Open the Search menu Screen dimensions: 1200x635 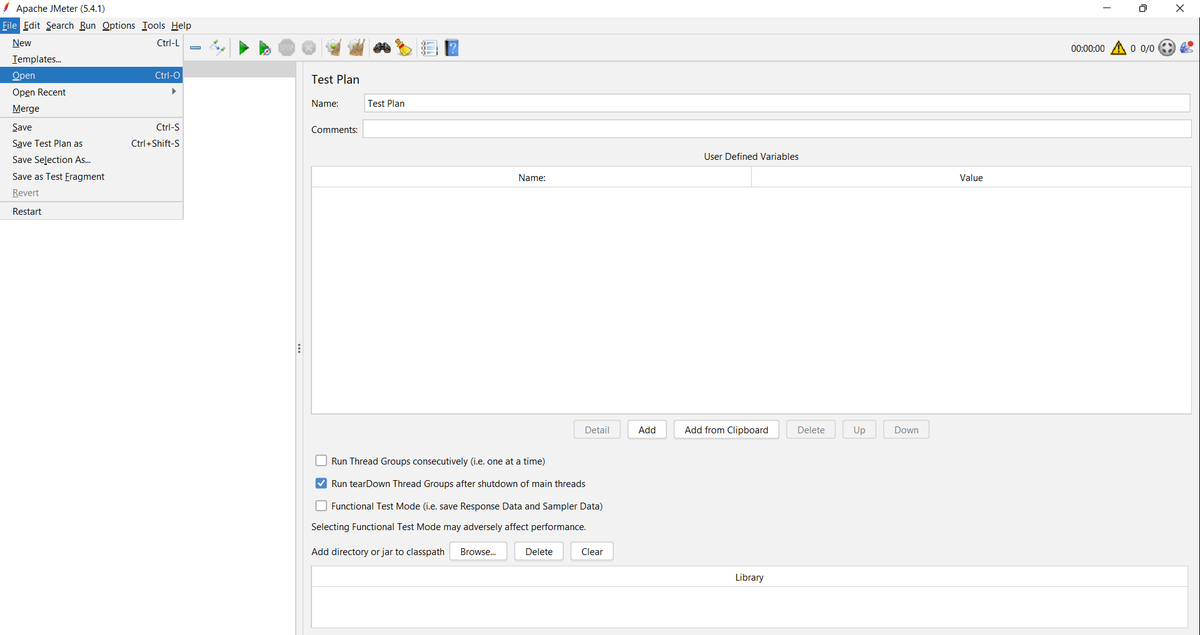(x=60, y=25)
